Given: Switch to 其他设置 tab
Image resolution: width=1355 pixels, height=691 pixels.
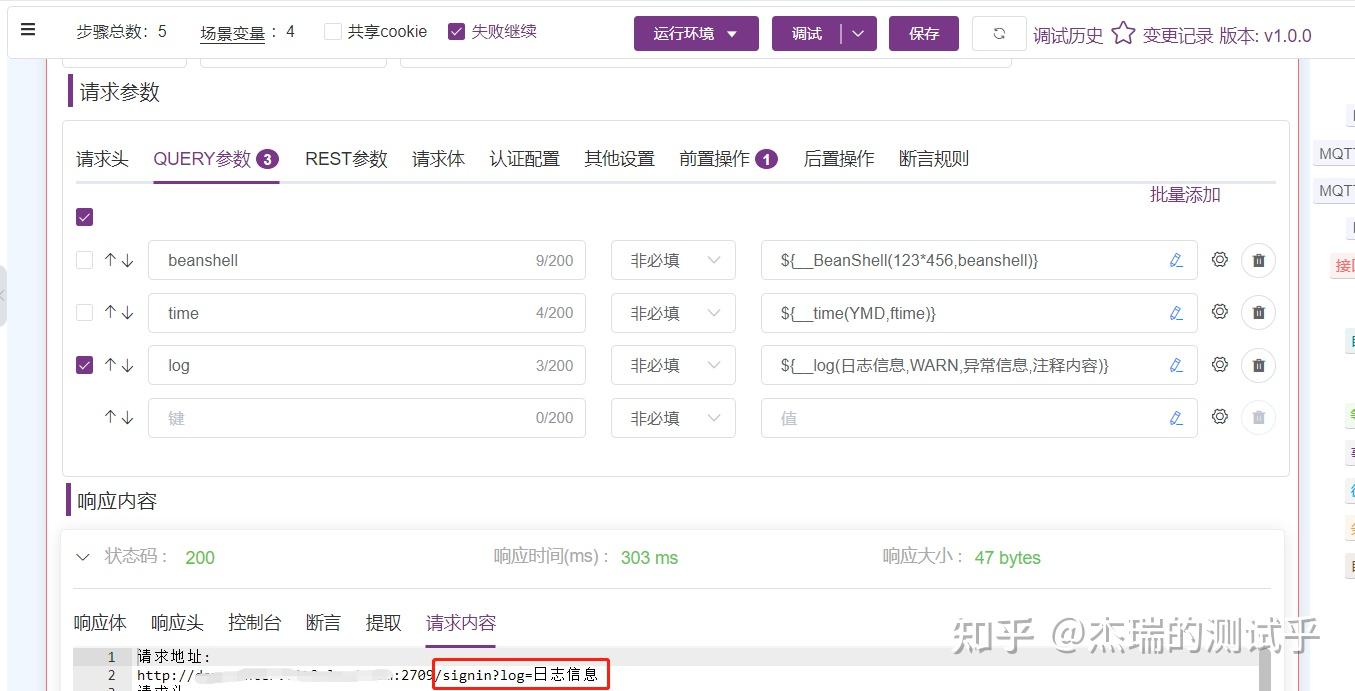Looking at the screenshot, I should [619, 159].
